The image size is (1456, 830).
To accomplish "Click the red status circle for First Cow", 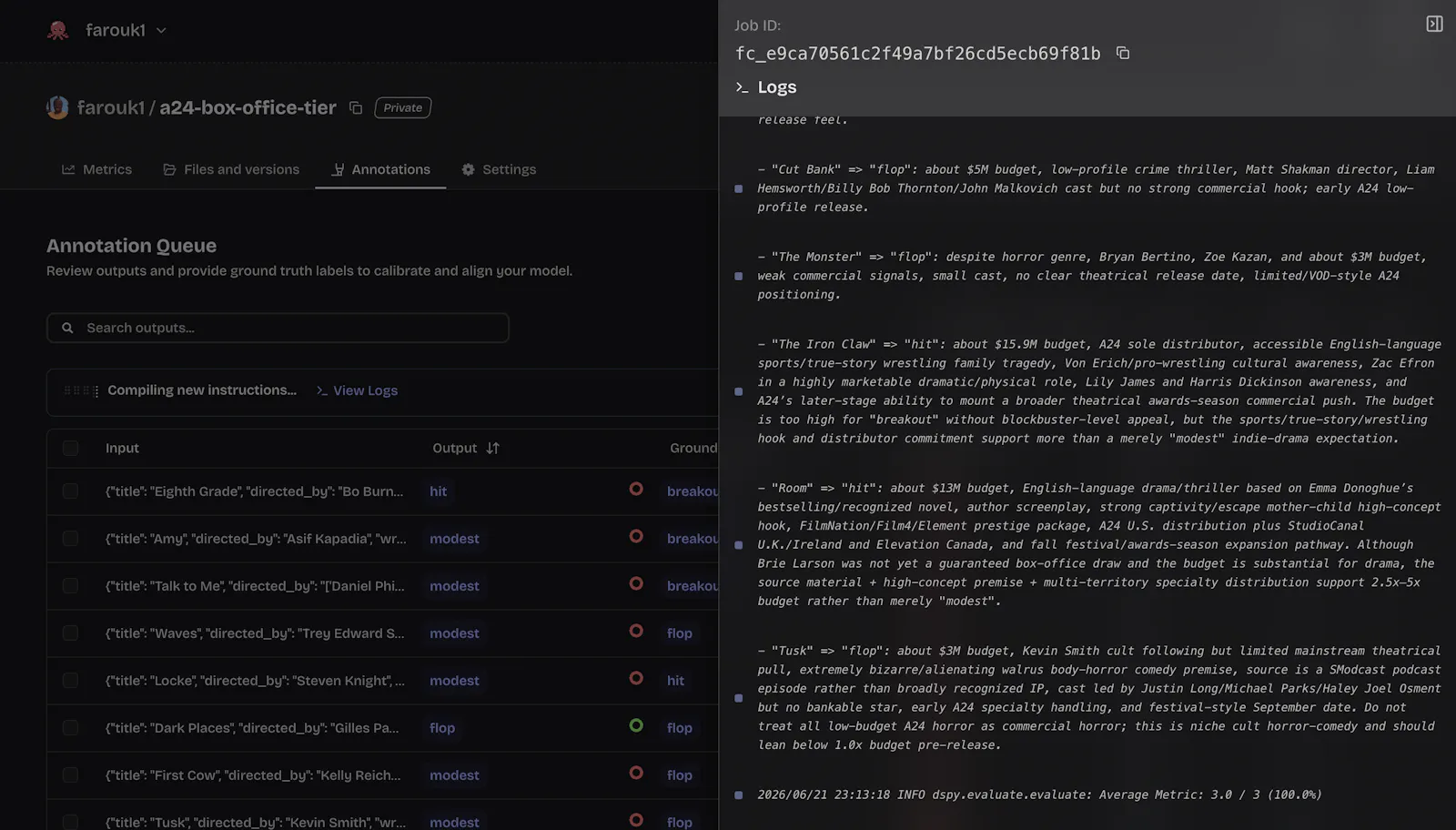I will click(636, 773).
